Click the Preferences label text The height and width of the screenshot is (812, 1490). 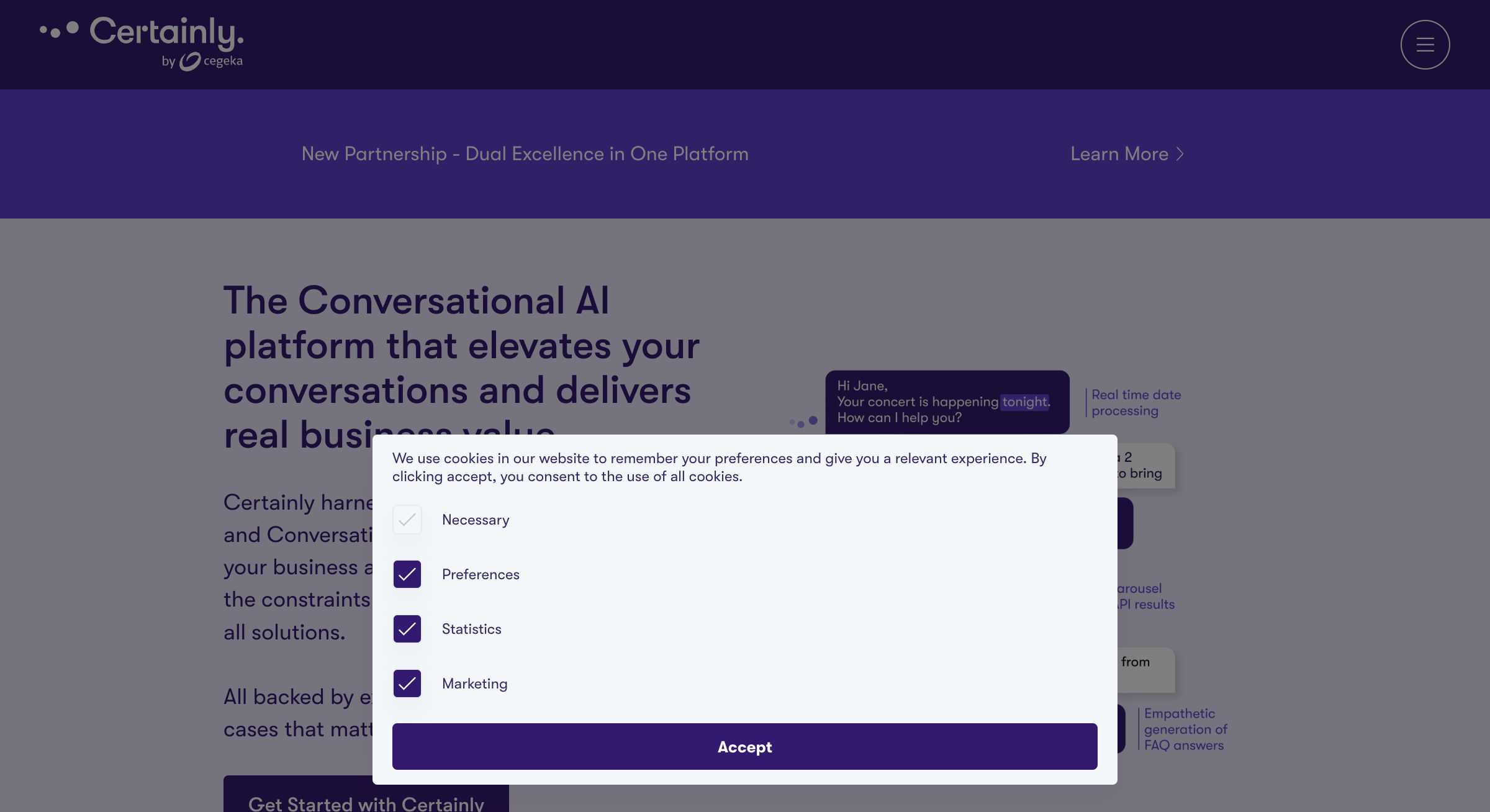481,574
